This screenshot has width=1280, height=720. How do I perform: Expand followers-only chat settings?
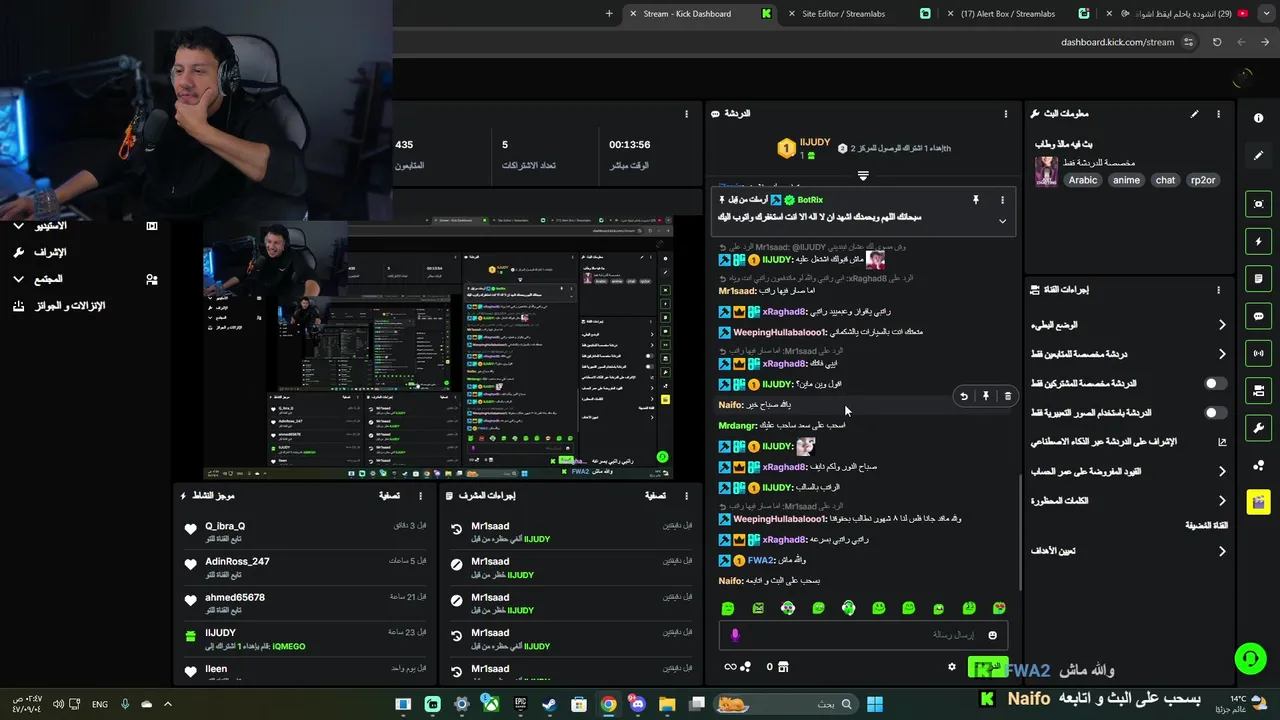[x=1221, y=354]
